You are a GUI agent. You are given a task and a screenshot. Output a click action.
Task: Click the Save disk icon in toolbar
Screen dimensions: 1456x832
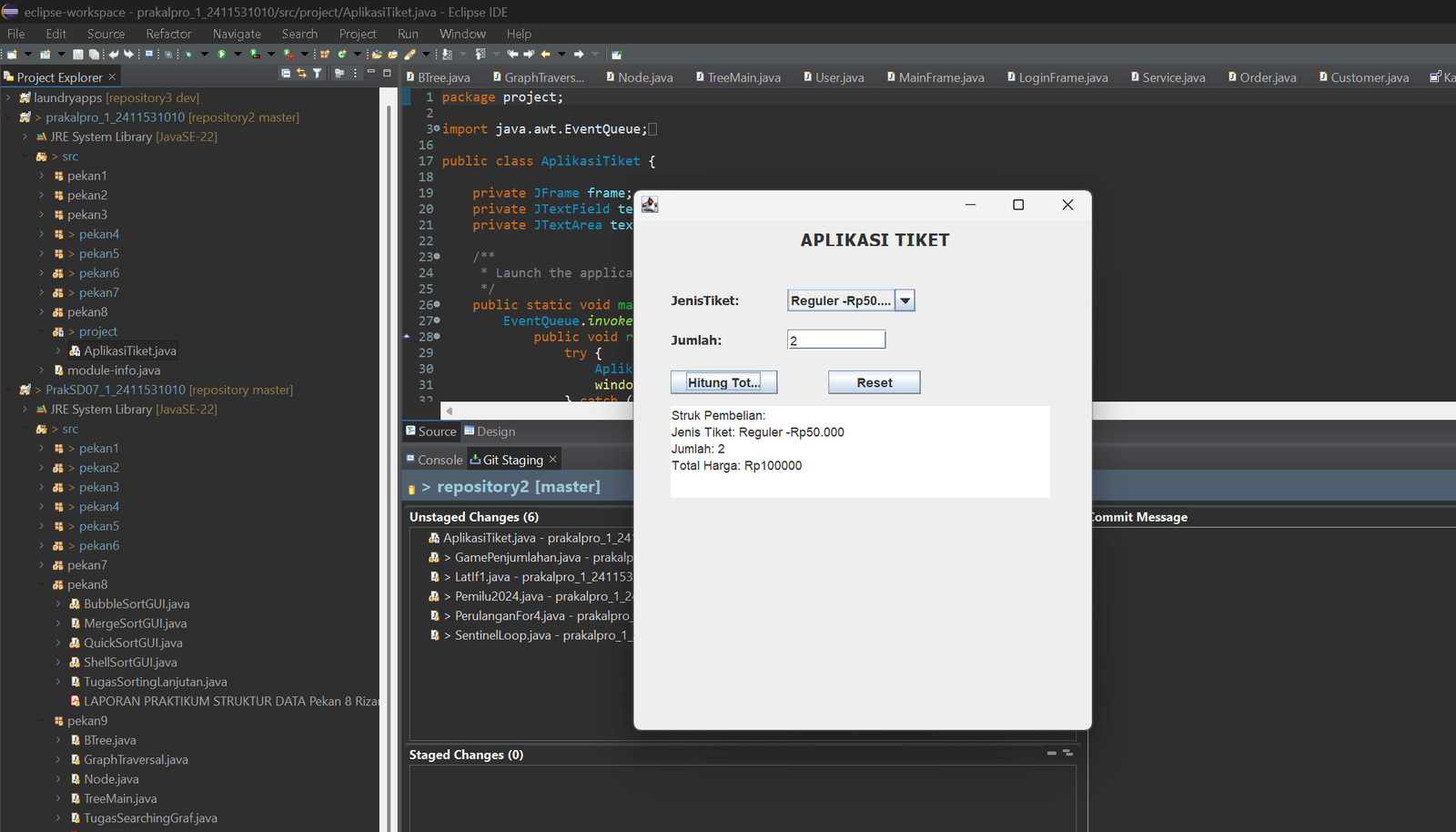pyautogui.click(x=78, y=55)
